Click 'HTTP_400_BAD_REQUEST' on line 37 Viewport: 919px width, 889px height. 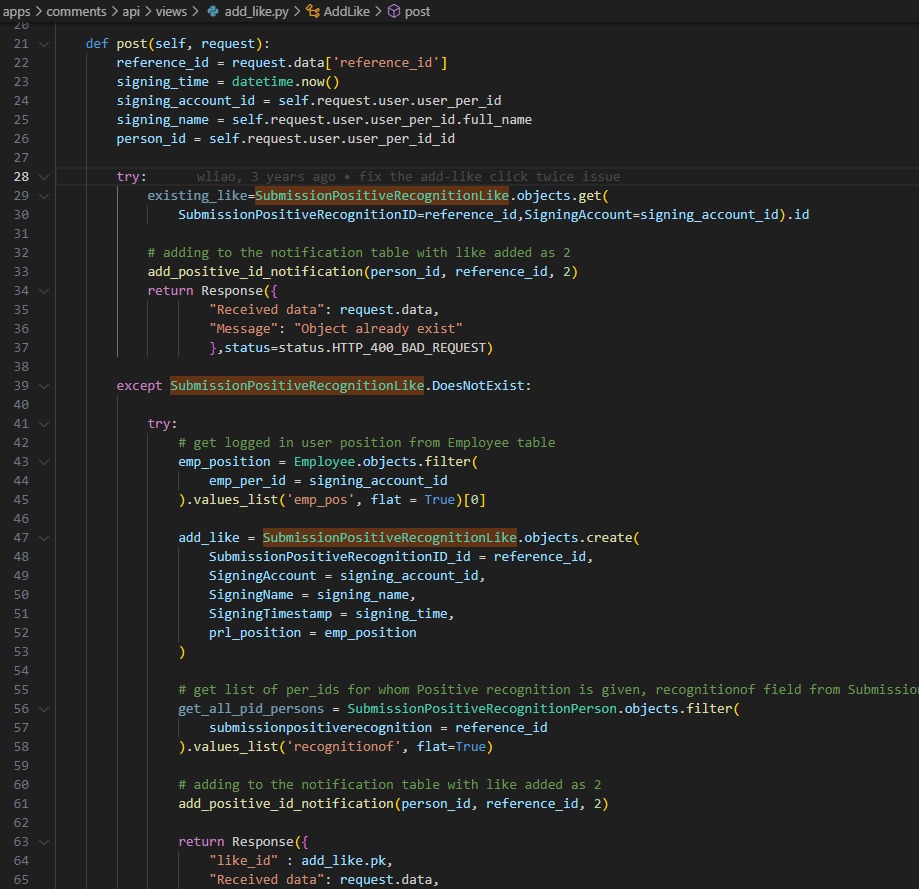pyautogui.click(x=409, y=348)
